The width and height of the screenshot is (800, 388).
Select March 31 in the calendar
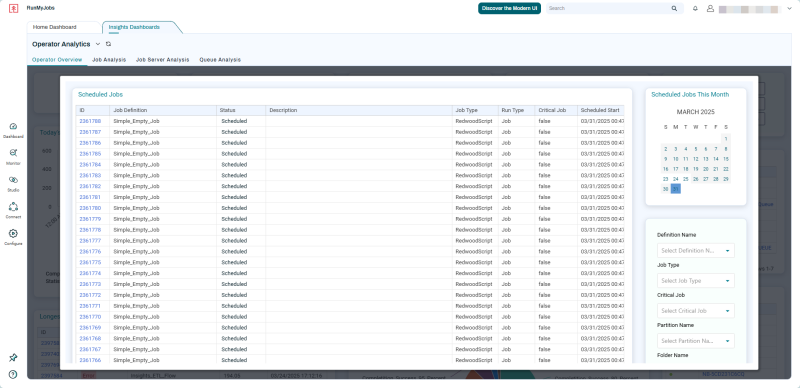click(x=676, y=189)
